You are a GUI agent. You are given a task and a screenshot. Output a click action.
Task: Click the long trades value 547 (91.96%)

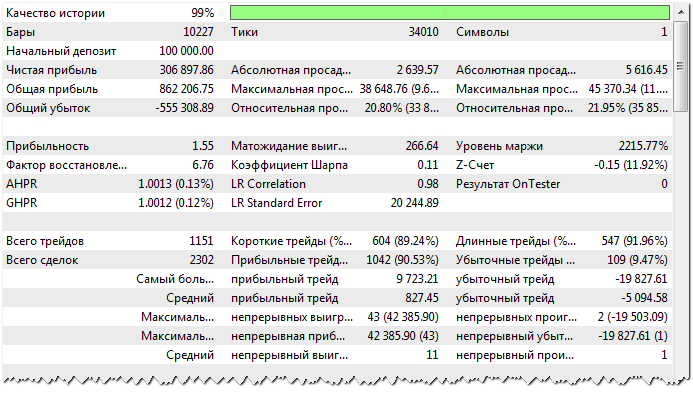(x=634, y=241)
